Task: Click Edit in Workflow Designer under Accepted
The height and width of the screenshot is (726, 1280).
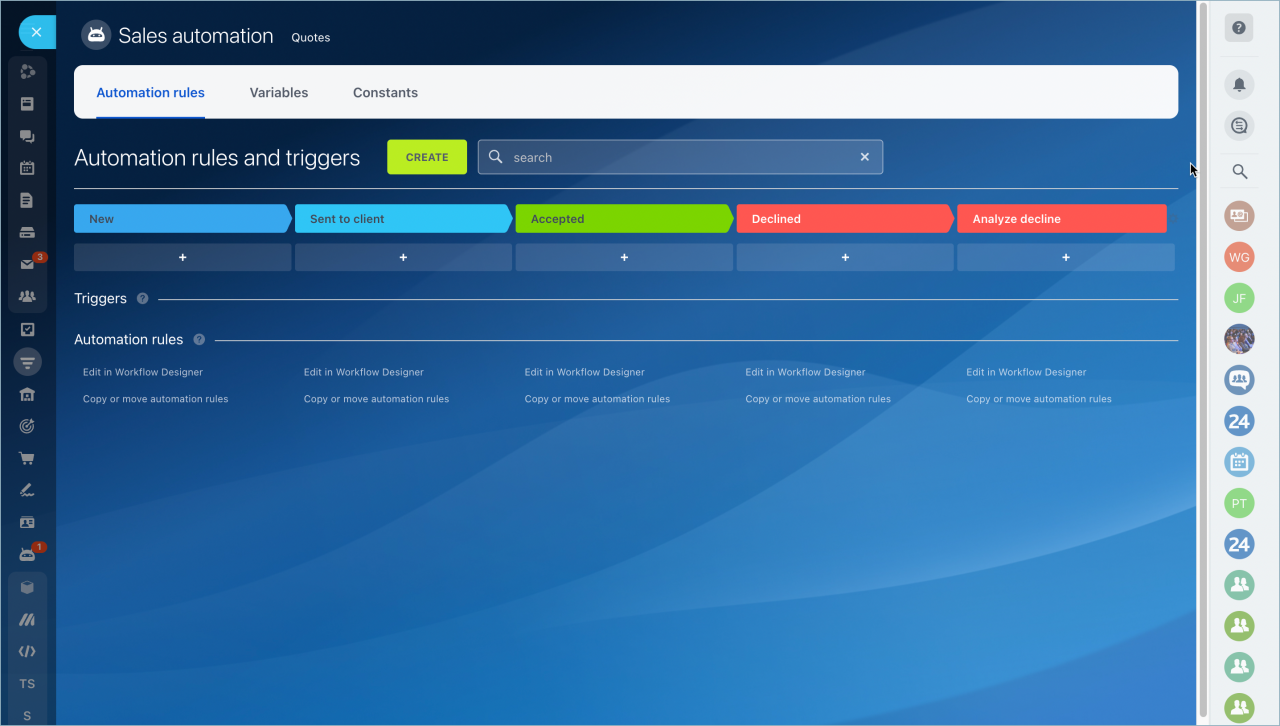Action: 585,372
